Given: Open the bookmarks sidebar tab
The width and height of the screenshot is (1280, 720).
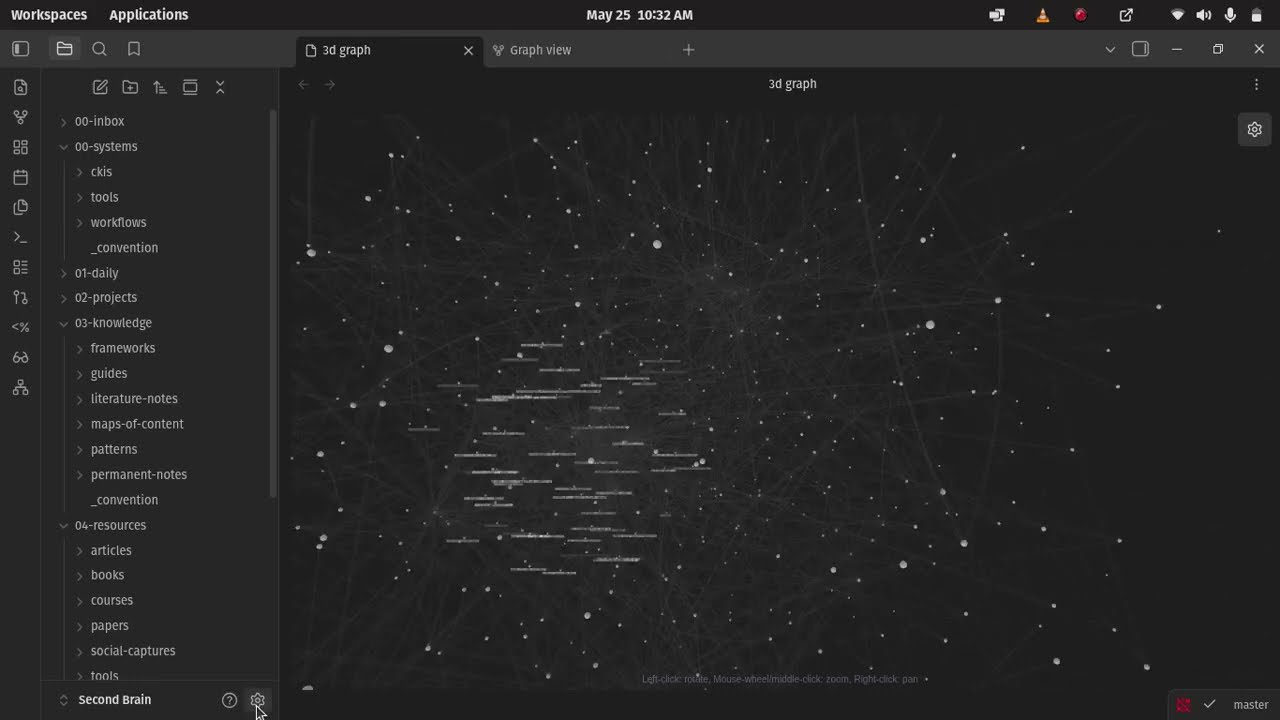Looking at the screenshot, I should tap(134, 49).
